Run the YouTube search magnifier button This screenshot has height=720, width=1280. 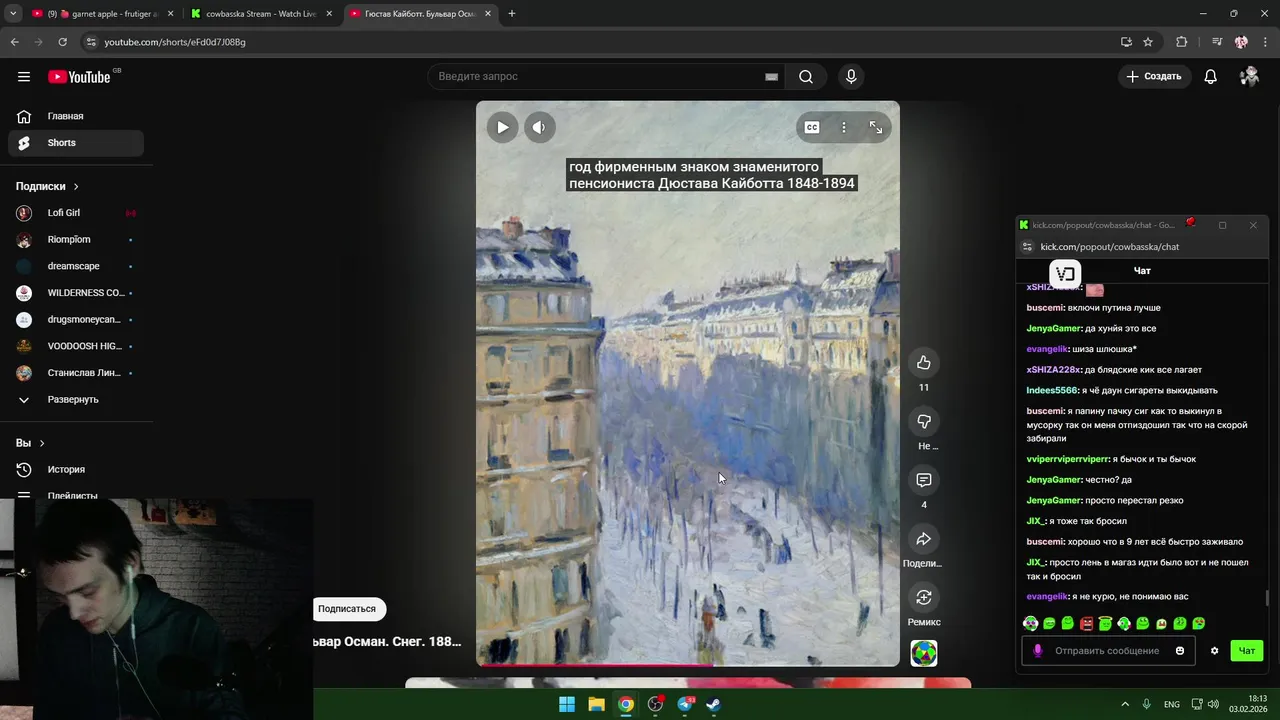tap(806, 77)
